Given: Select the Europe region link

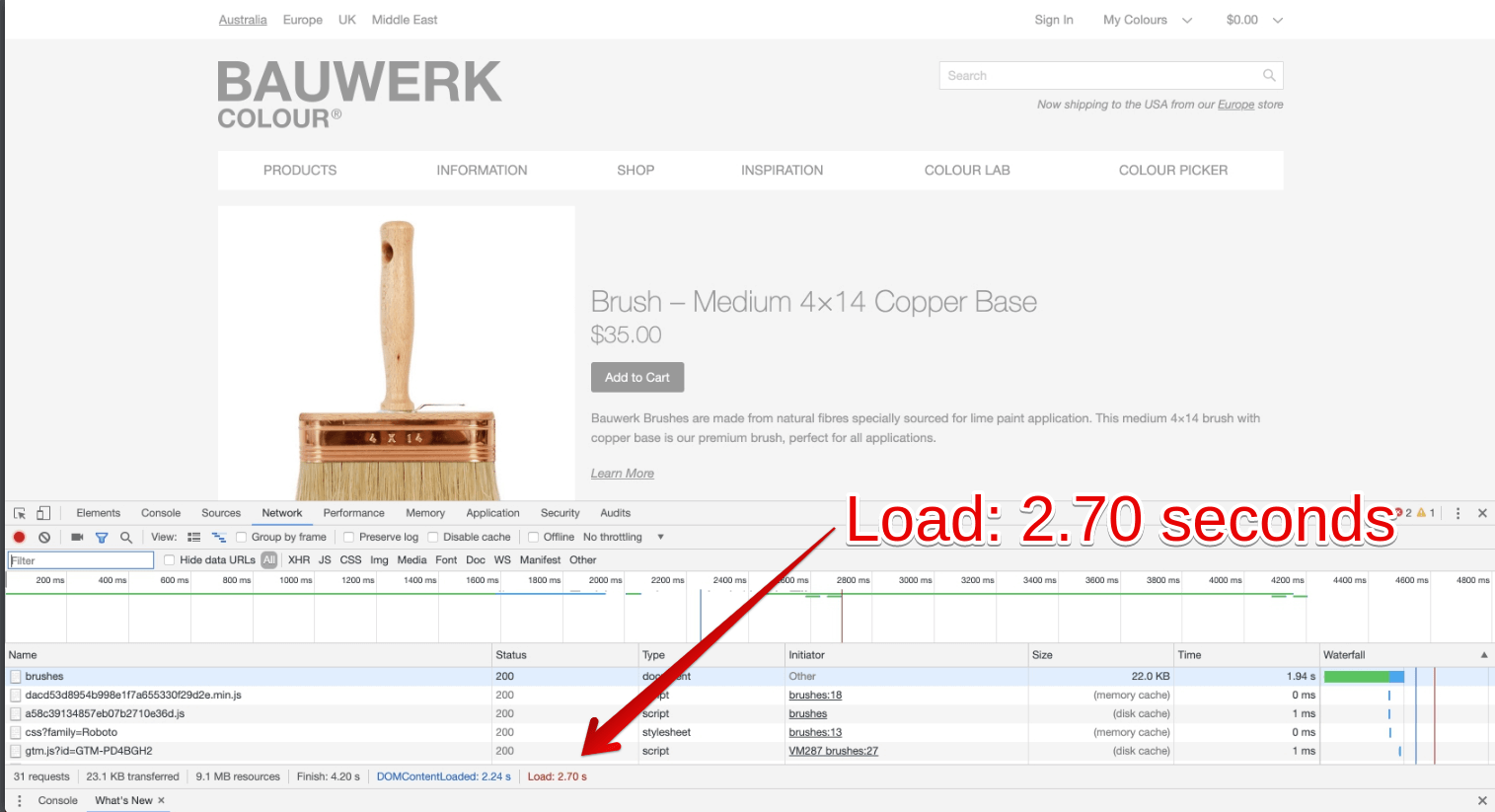Looking at the screenshot, I should (302, 20).
